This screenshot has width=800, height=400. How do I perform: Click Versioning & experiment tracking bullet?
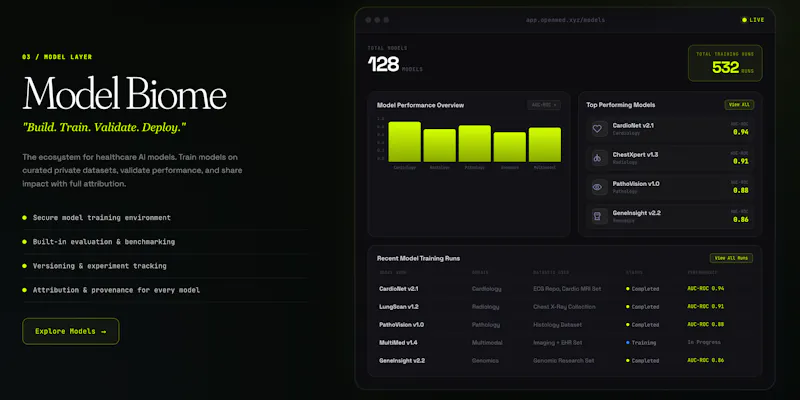[x=99, y=266]
